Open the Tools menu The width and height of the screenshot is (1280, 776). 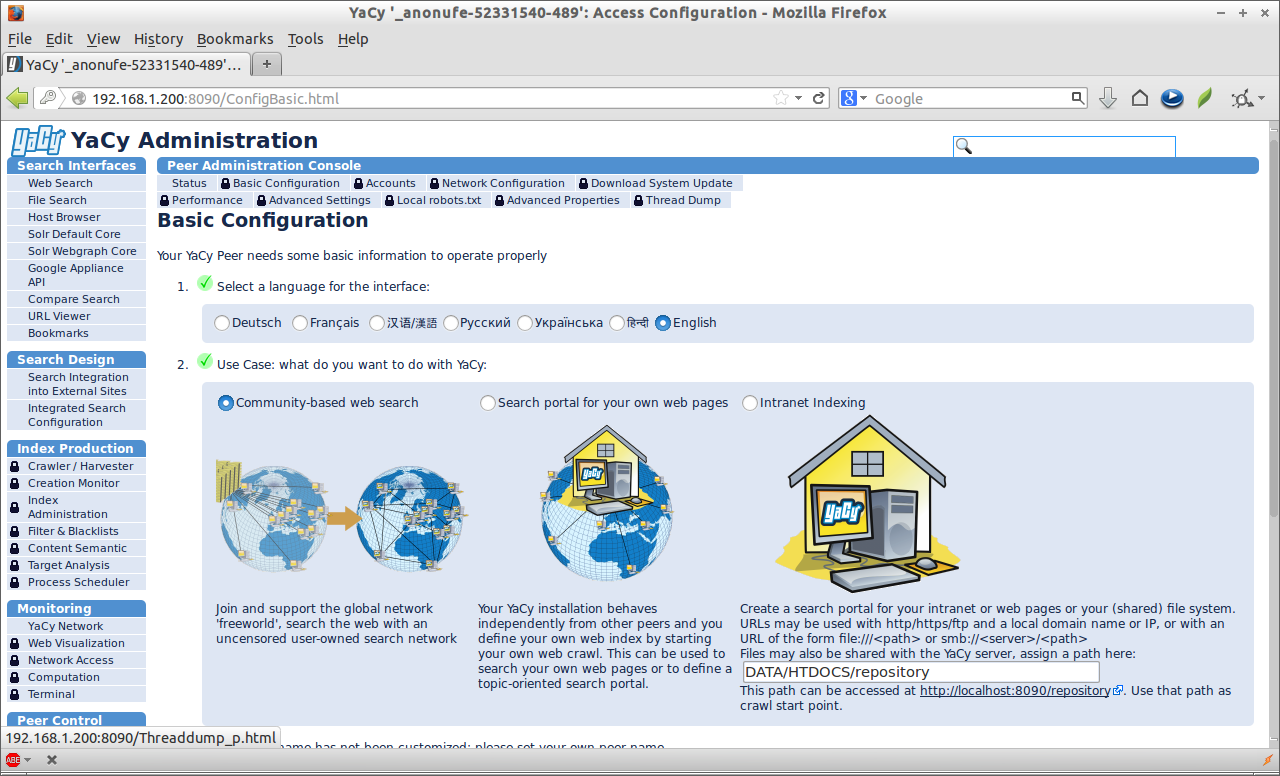(x=305, y=39)
